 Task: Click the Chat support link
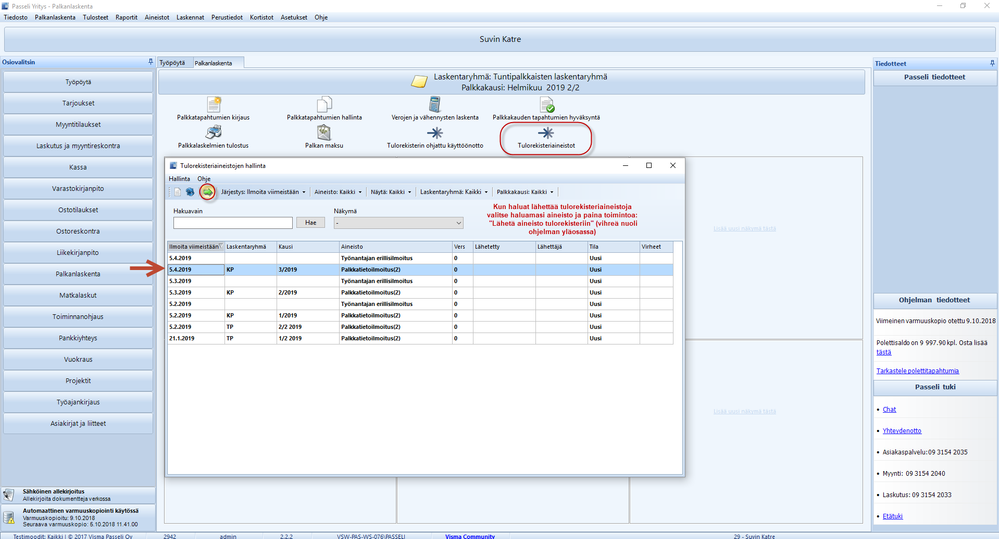889,410
